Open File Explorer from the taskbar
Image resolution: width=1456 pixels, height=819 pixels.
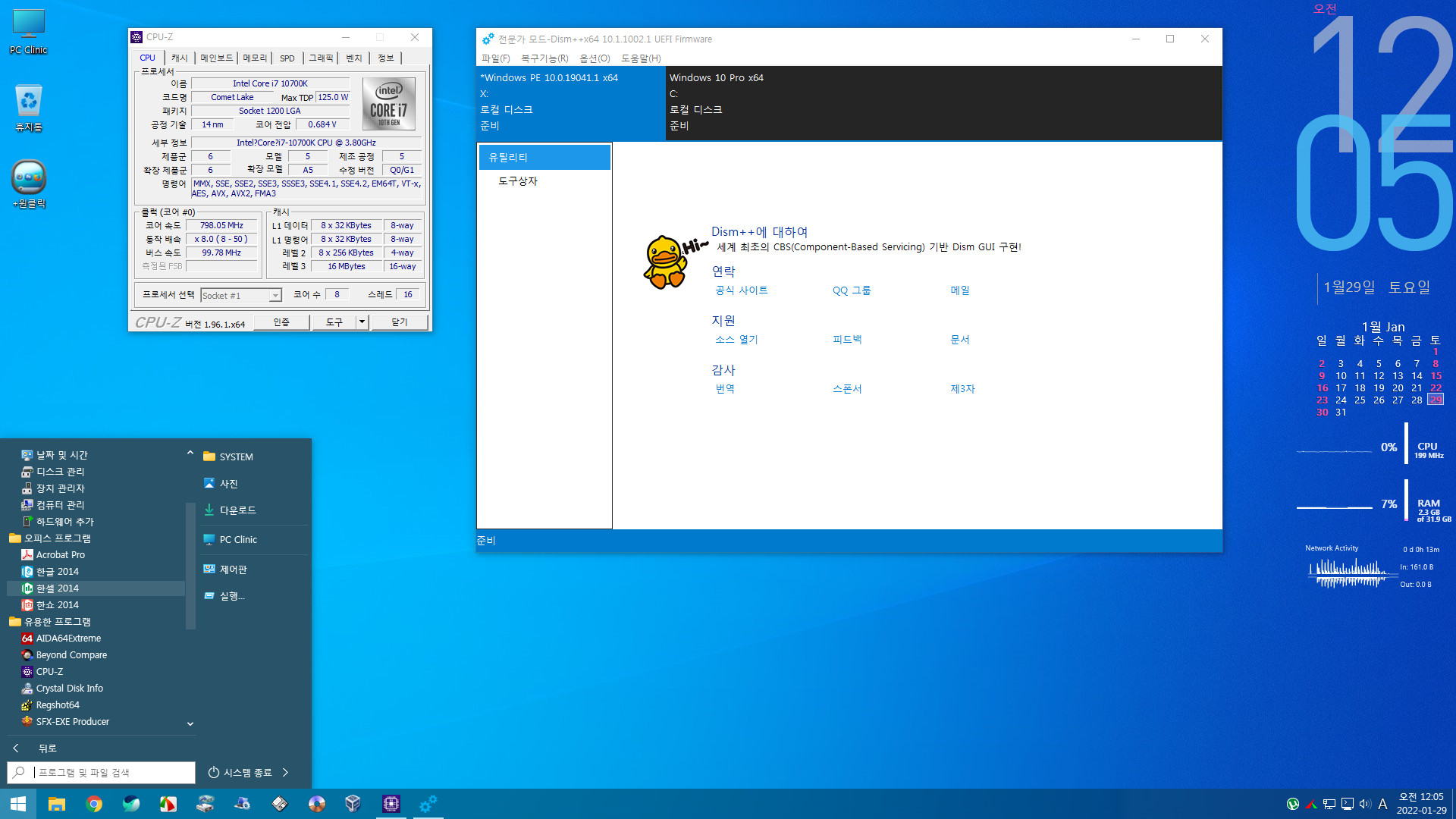[x=57, y=804]
